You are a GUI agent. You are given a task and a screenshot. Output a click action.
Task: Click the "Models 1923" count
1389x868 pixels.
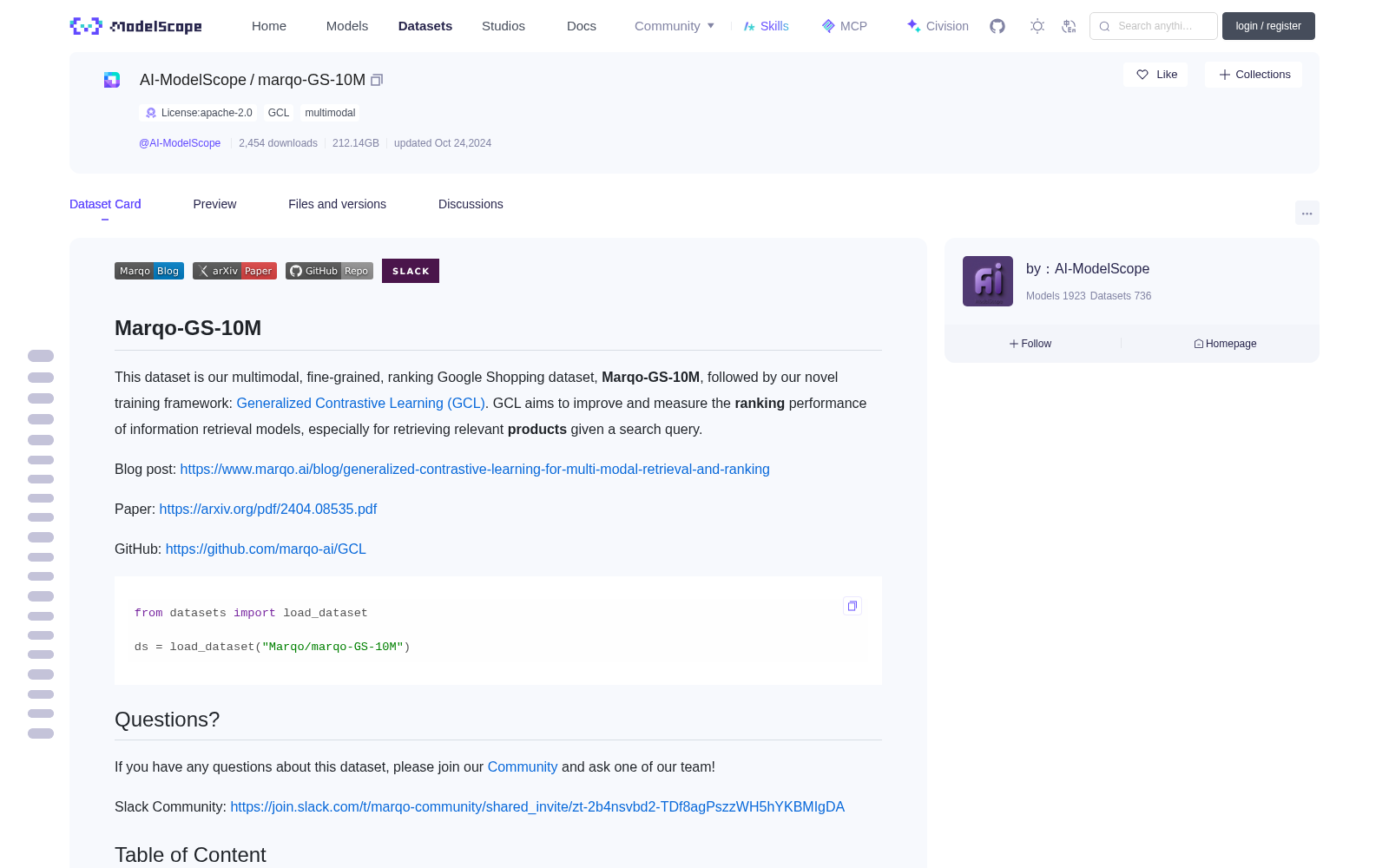1056,296
